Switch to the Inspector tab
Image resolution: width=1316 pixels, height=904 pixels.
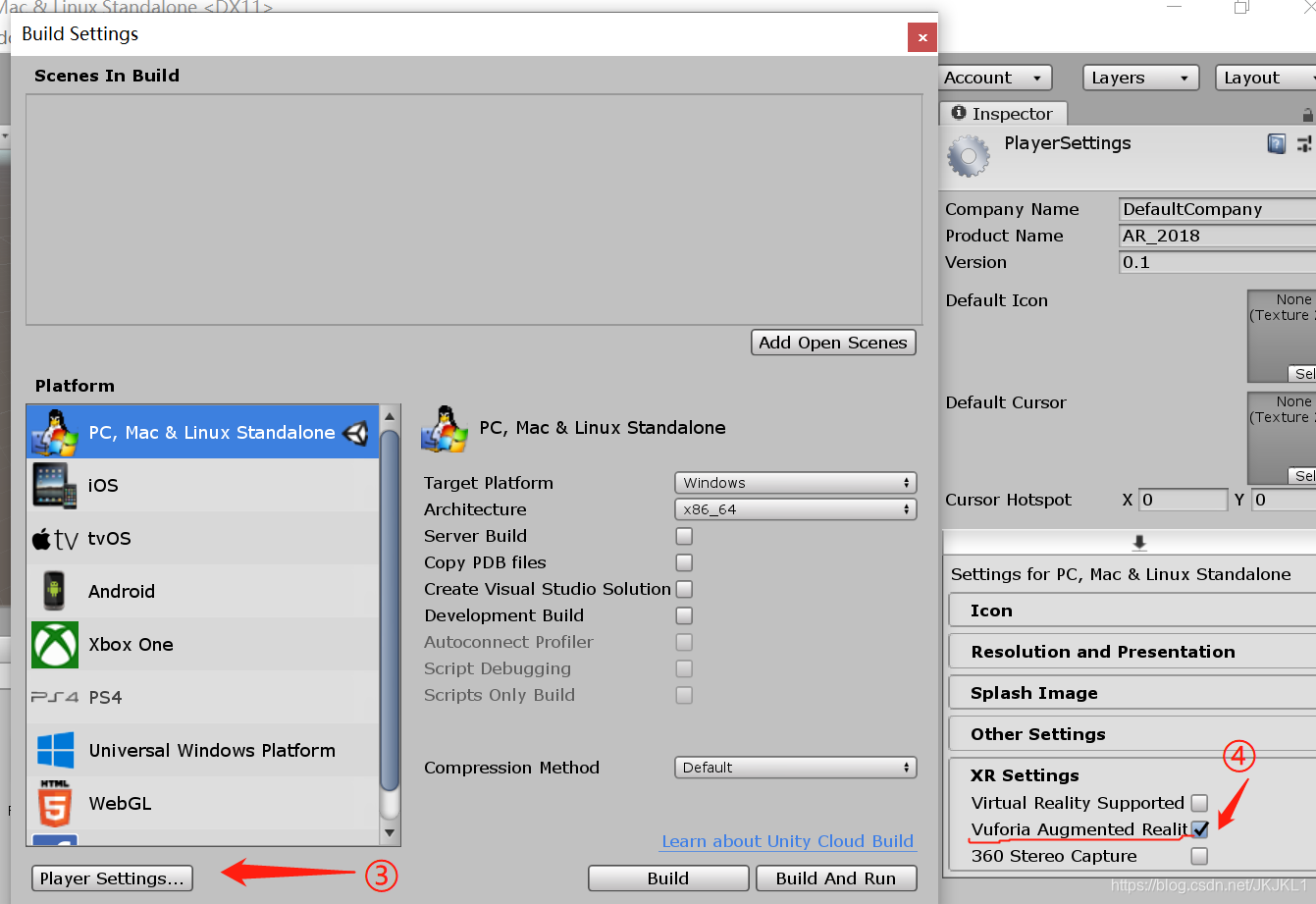pyautogui.click(x=1003, y=114)
